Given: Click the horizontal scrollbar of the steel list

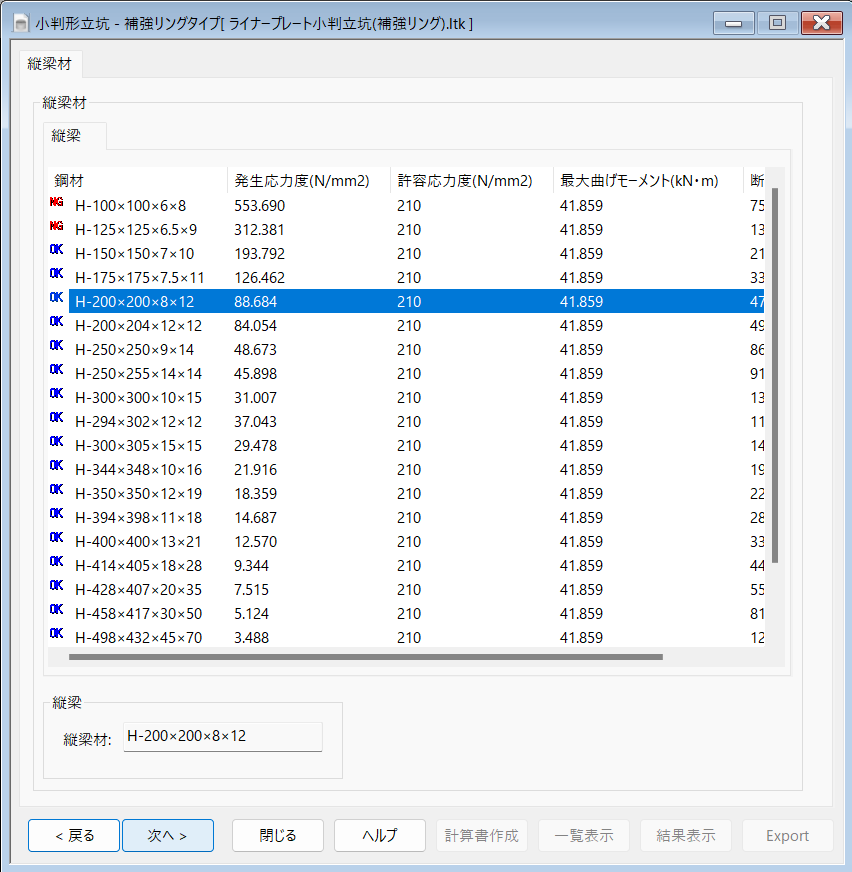Looking at the screenshot, I should pos(365,657).
